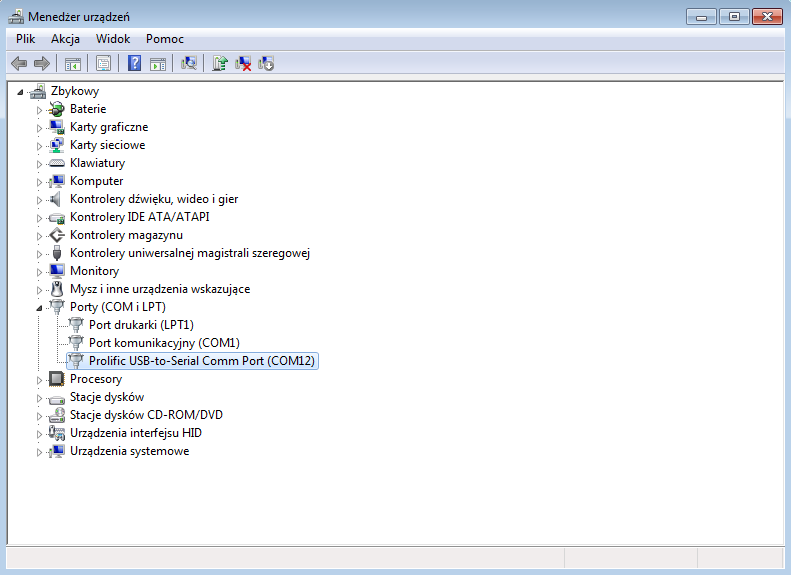Viewport: 791px width, 575px height.
Task: Click the Update driver software icon
Action: (x=220, y=64)
